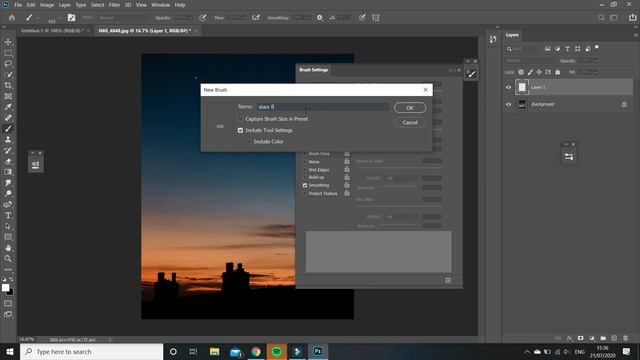Screen dimensions: 640x360
Task: Uncheck Include Tool Settings checkbox
Action: tap(240, 130)
